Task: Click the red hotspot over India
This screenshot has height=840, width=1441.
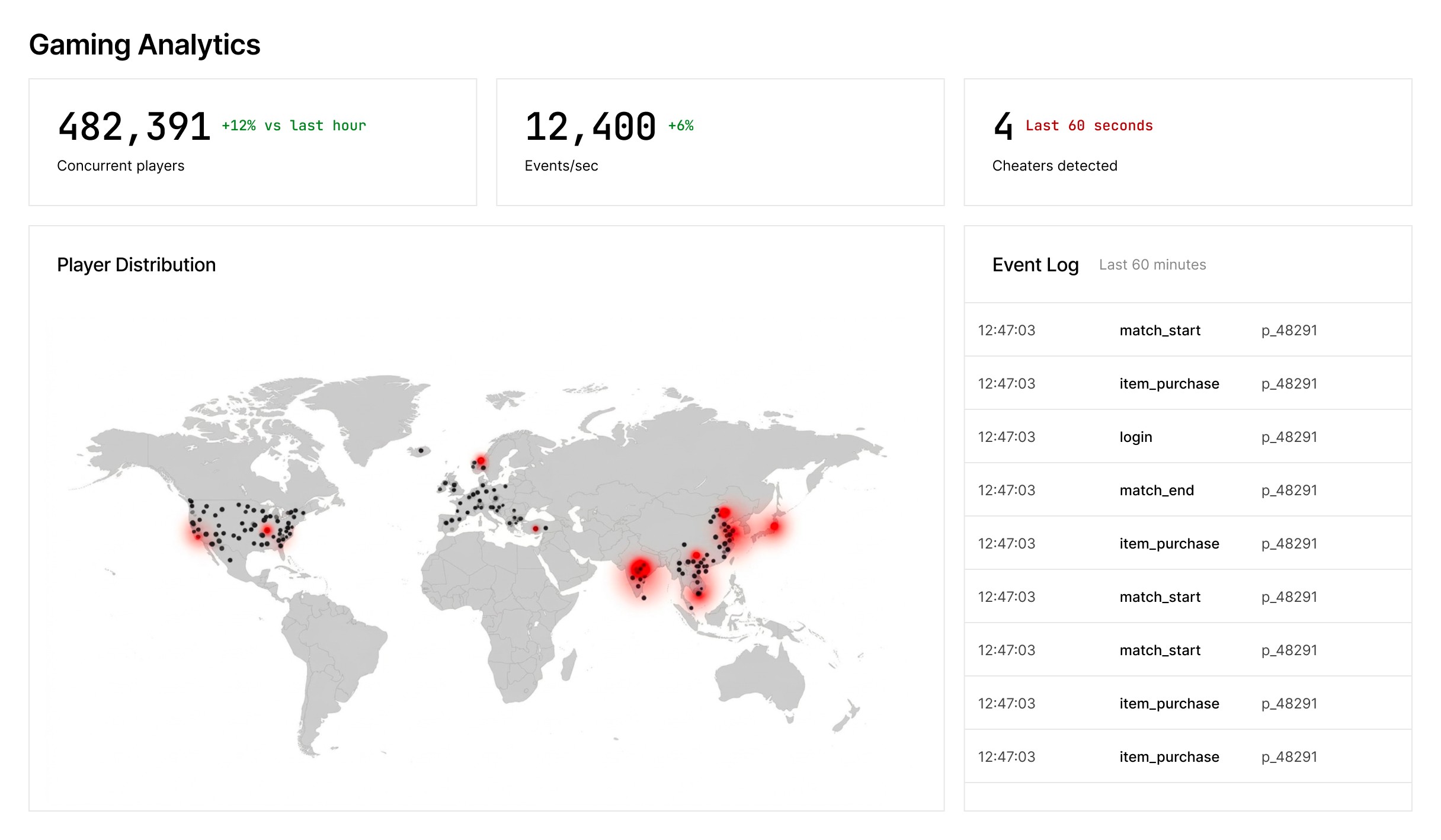Action: [x=641, y=569]
